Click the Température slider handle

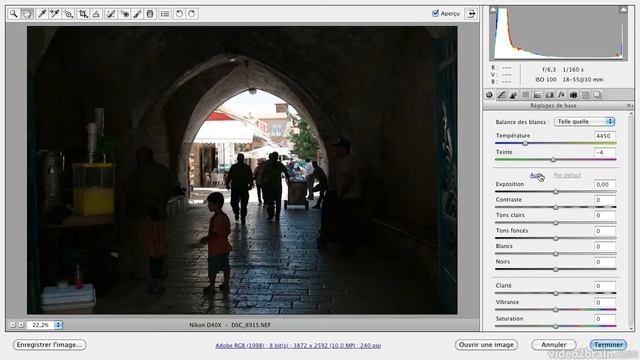525,144
